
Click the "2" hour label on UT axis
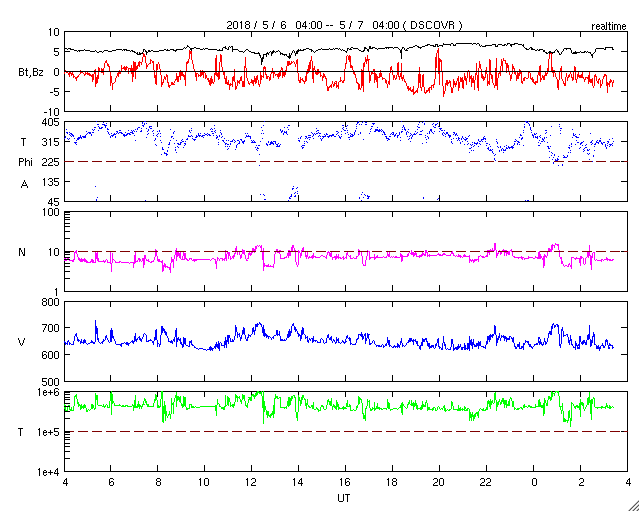(580, 482)
